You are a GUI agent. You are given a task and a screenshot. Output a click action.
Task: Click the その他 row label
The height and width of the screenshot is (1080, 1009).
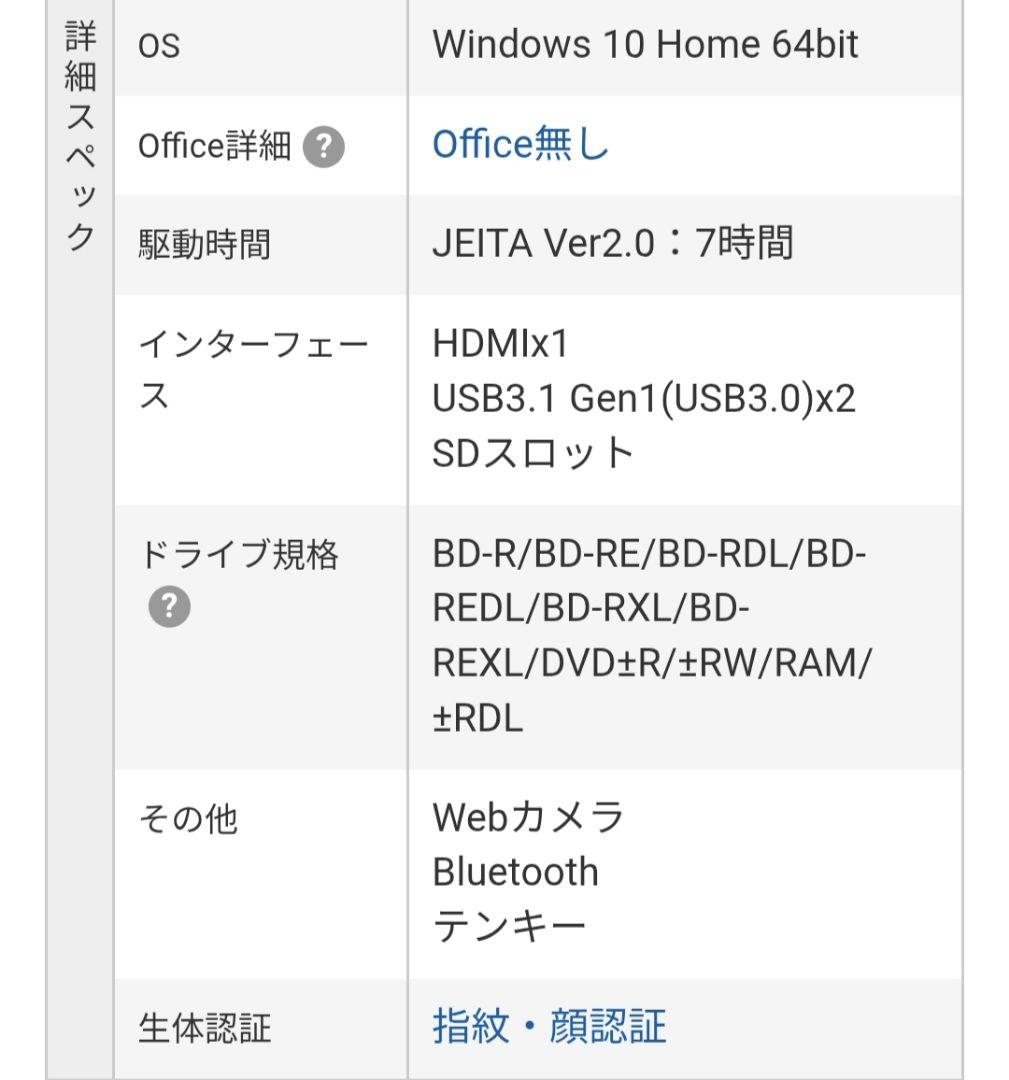click(x=188, y=819)
